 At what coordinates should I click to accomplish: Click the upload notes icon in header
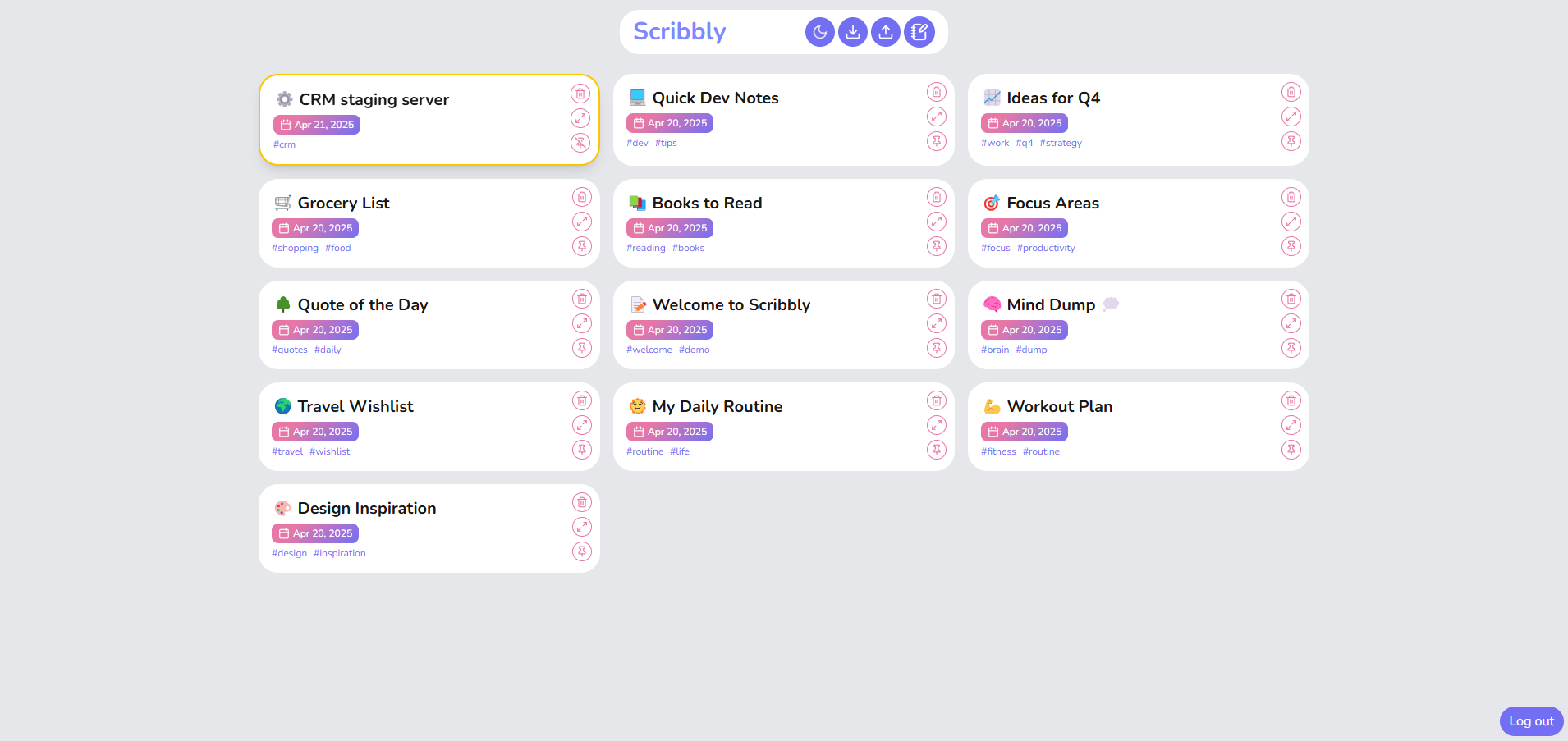coord(886,32)
